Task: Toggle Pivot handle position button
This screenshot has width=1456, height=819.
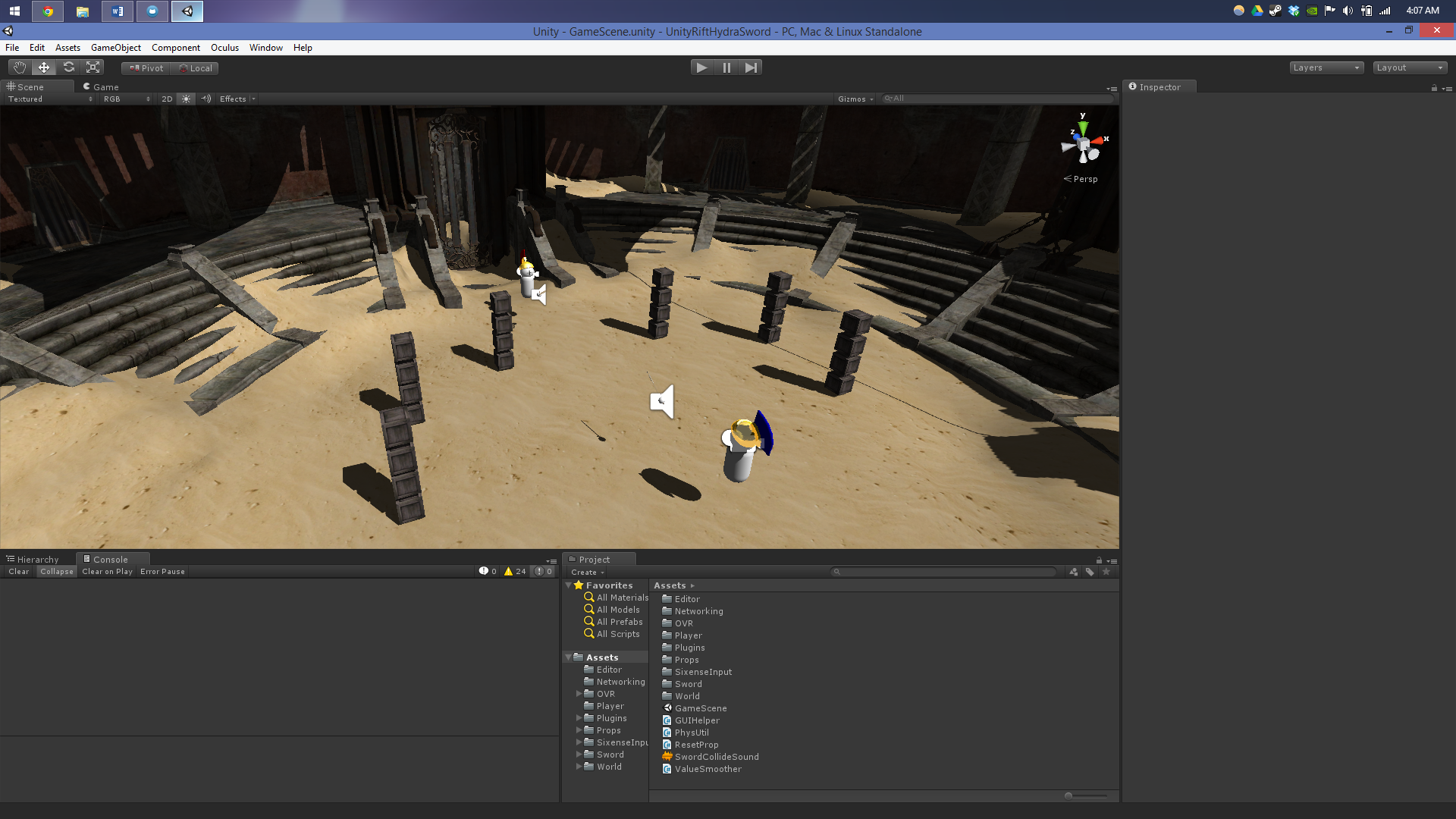Action: tap(146, 68)
